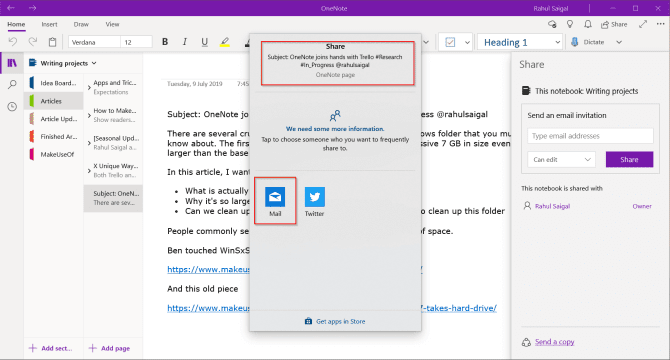Image resolution: width=670 pixels, height=360 pixels.
Task: Click Add section at the bottom
Action: (50, 348)
